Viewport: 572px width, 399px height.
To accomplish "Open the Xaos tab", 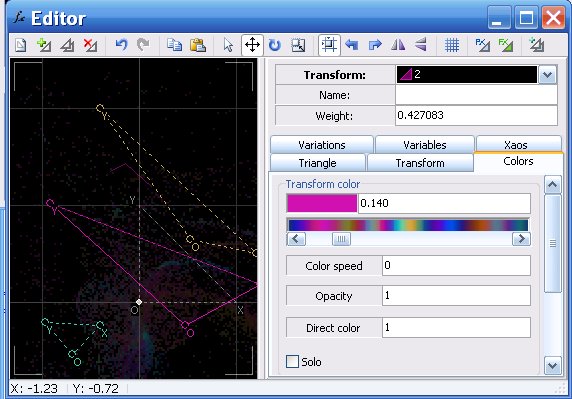I will click(515, 145).
